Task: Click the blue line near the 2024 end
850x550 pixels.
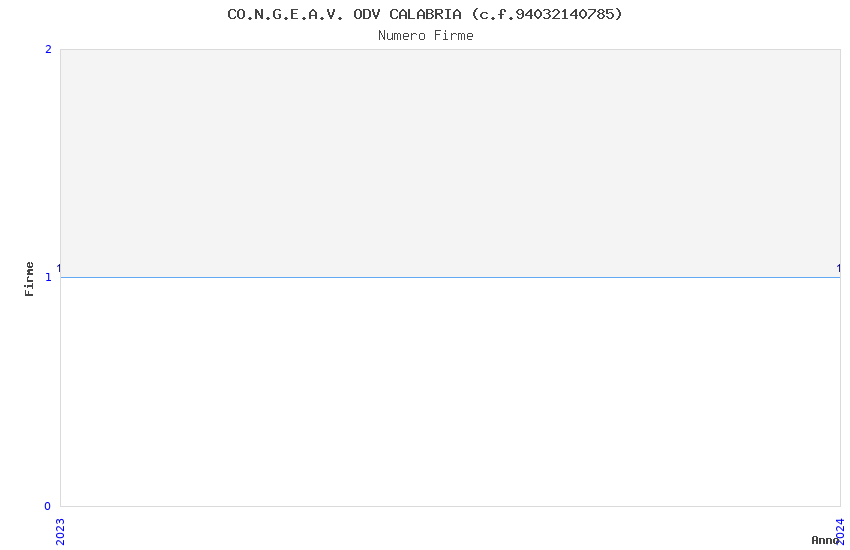Action: click(829, 277)
